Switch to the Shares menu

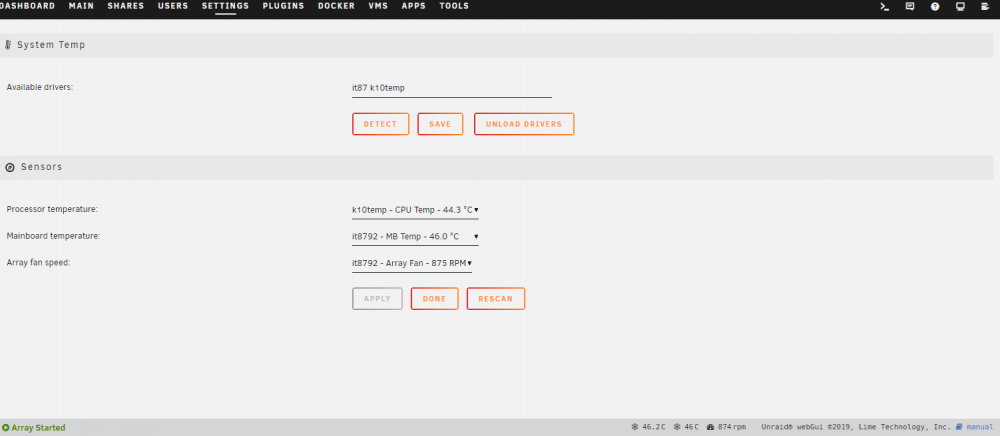point(126,6)
